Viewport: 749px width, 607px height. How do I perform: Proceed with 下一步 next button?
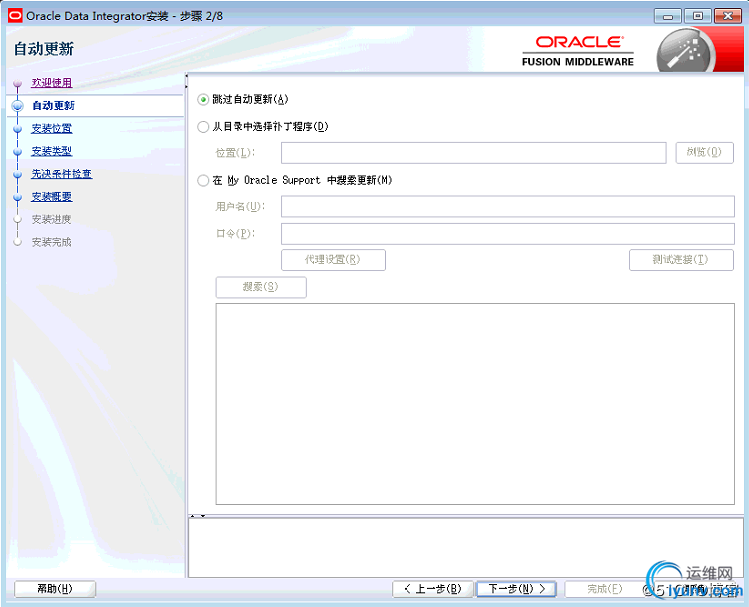[516, 589]
